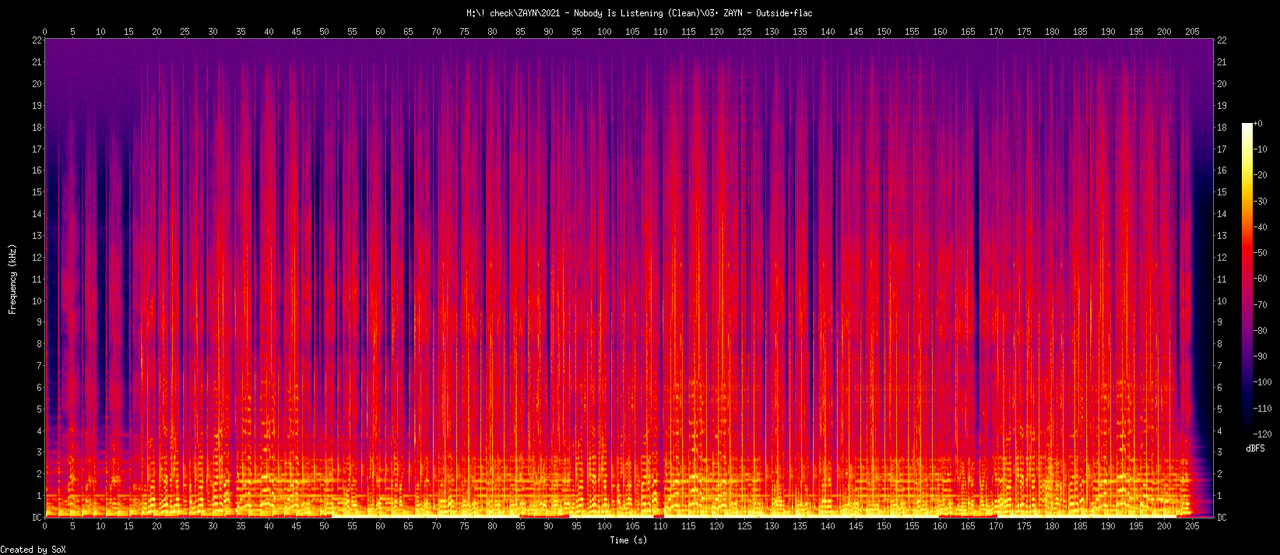Click 'DC' on the left frequency axis
1280x555 pixels.
[36, 517]
